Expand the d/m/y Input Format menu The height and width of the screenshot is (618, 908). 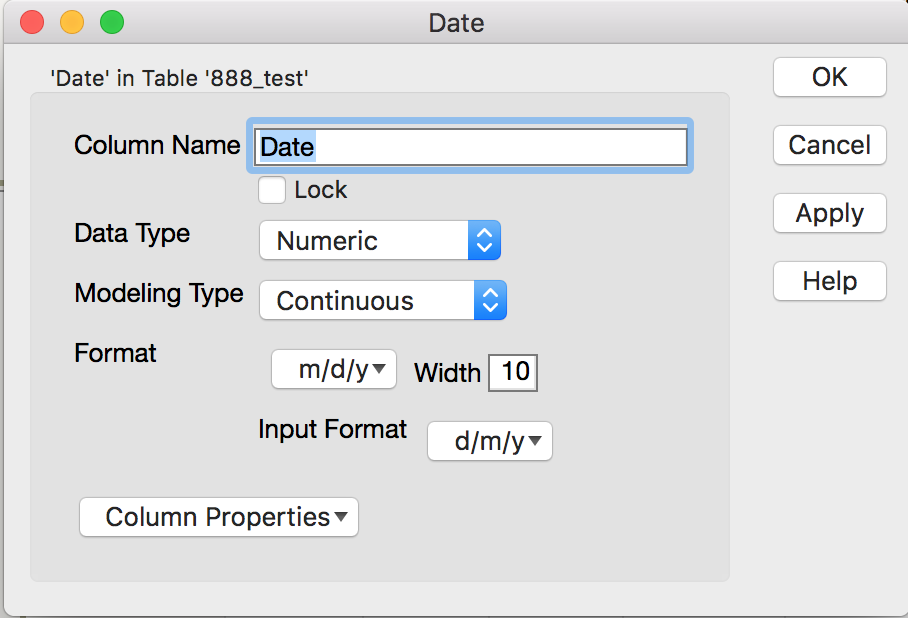click(490, 441)
